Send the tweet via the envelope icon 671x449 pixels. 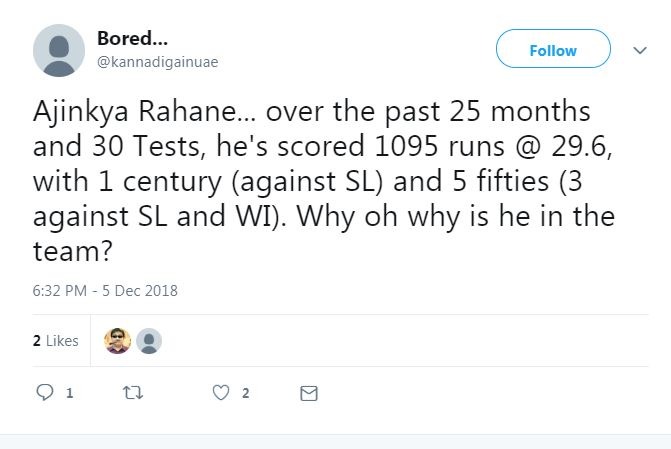309,393
